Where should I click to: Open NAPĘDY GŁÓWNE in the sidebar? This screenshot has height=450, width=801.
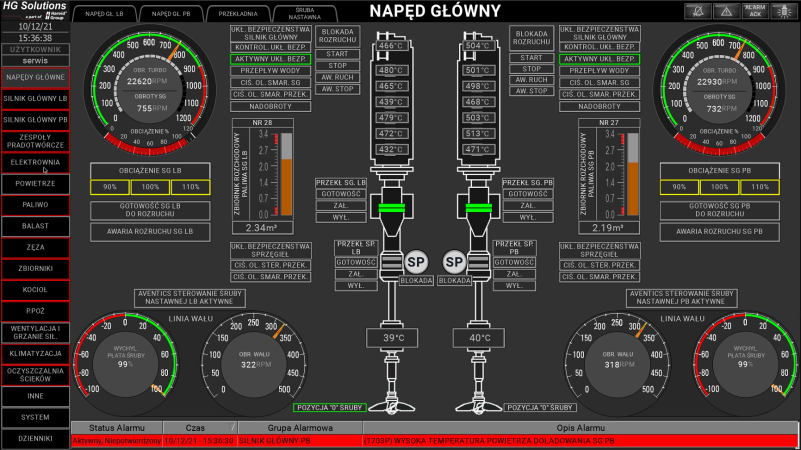point(35,77)
